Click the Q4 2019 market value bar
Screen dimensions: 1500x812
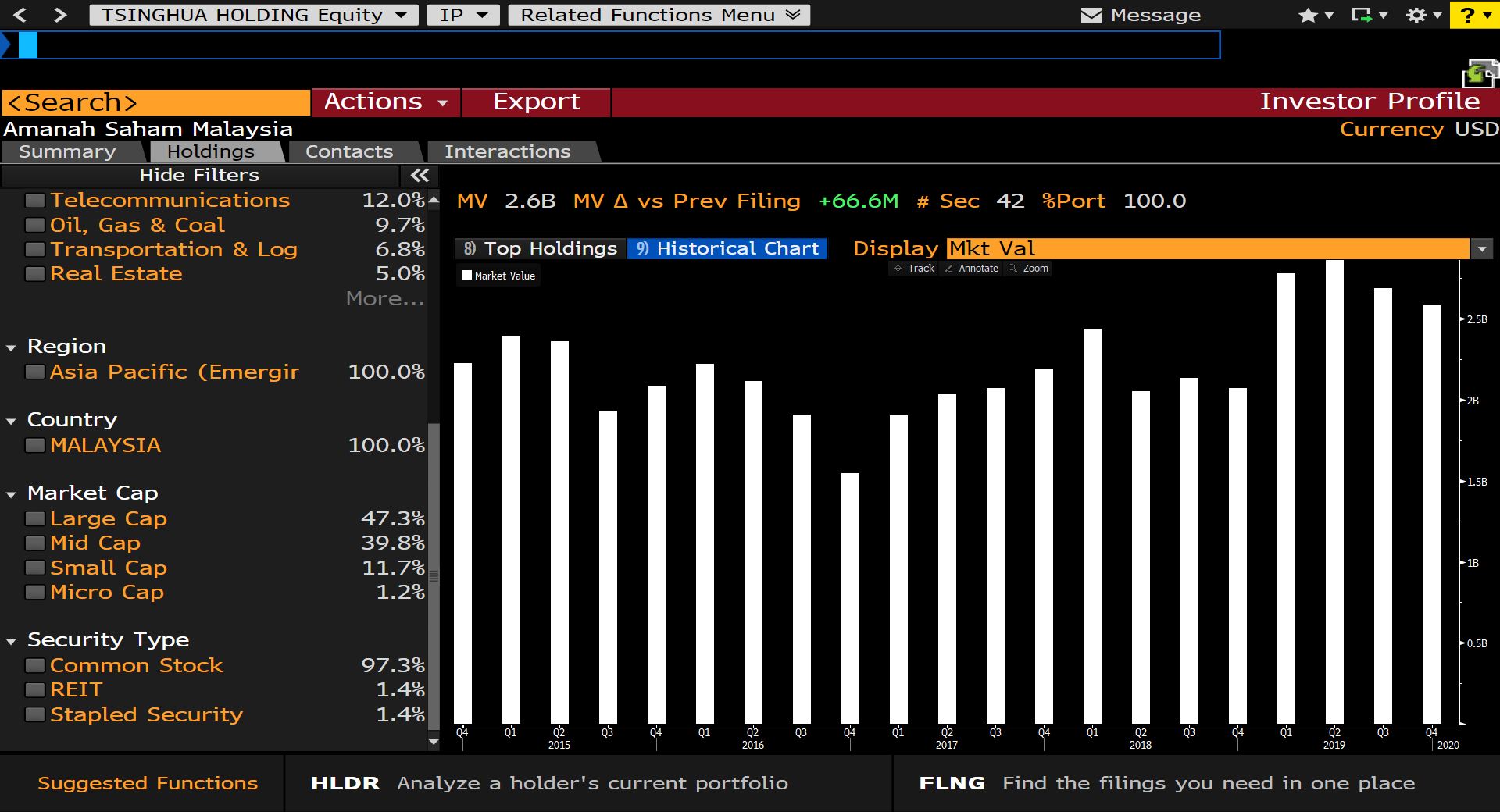point(1432,515)
